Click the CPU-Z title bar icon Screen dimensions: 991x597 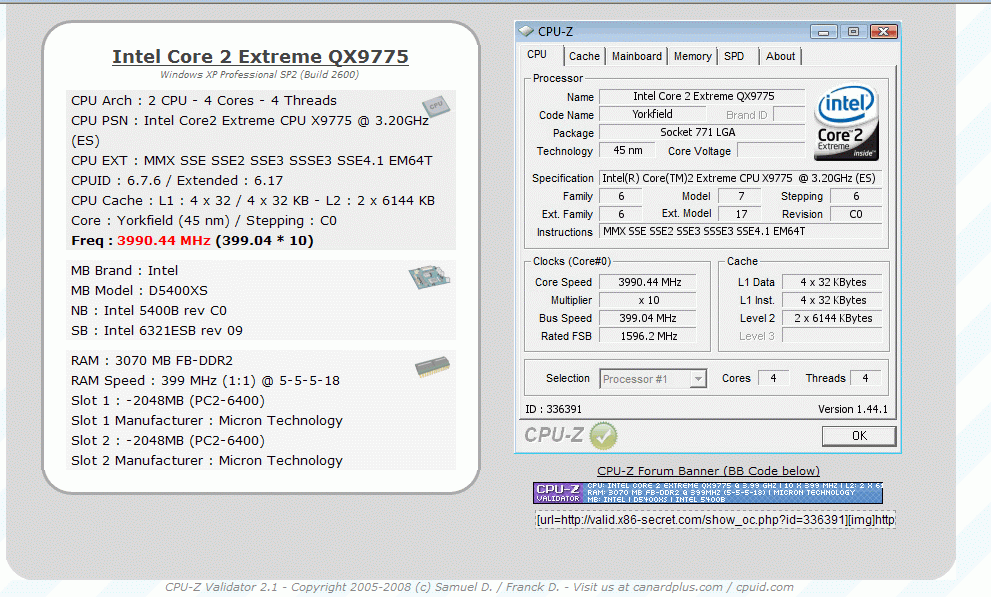pos(526,31)
